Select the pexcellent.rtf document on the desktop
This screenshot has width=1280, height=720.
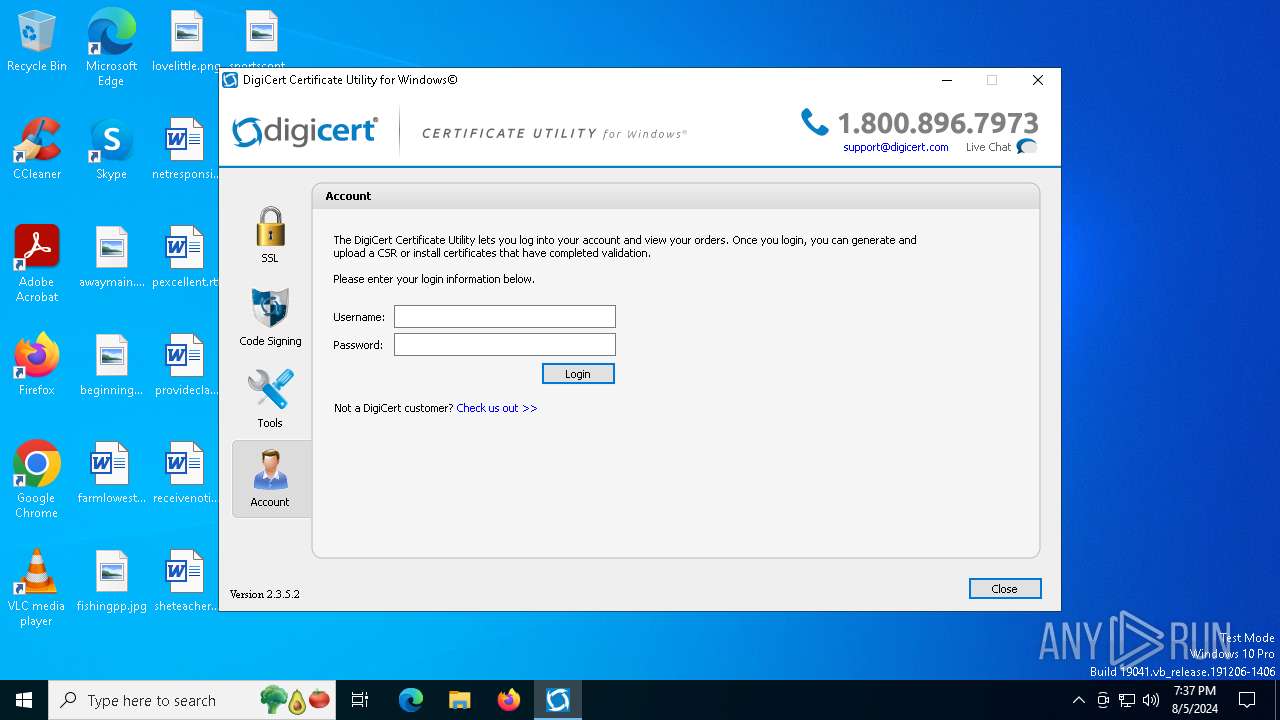coord(185,257)
